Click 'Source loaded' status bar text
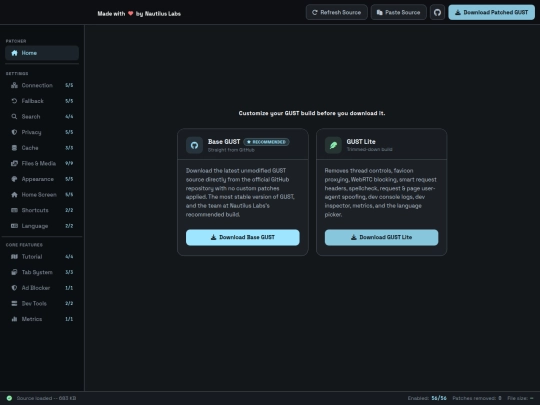Viewport: 540px width, 405px height. pos(46,398)
